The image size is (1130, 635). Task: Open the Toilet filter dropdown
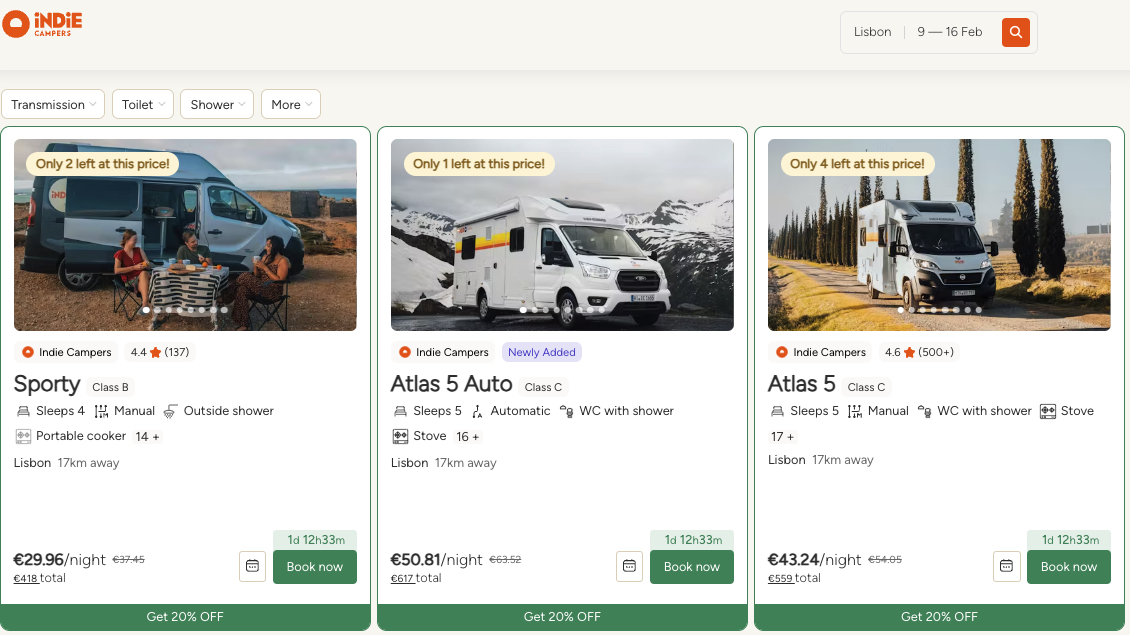click(x=144, y=104)
